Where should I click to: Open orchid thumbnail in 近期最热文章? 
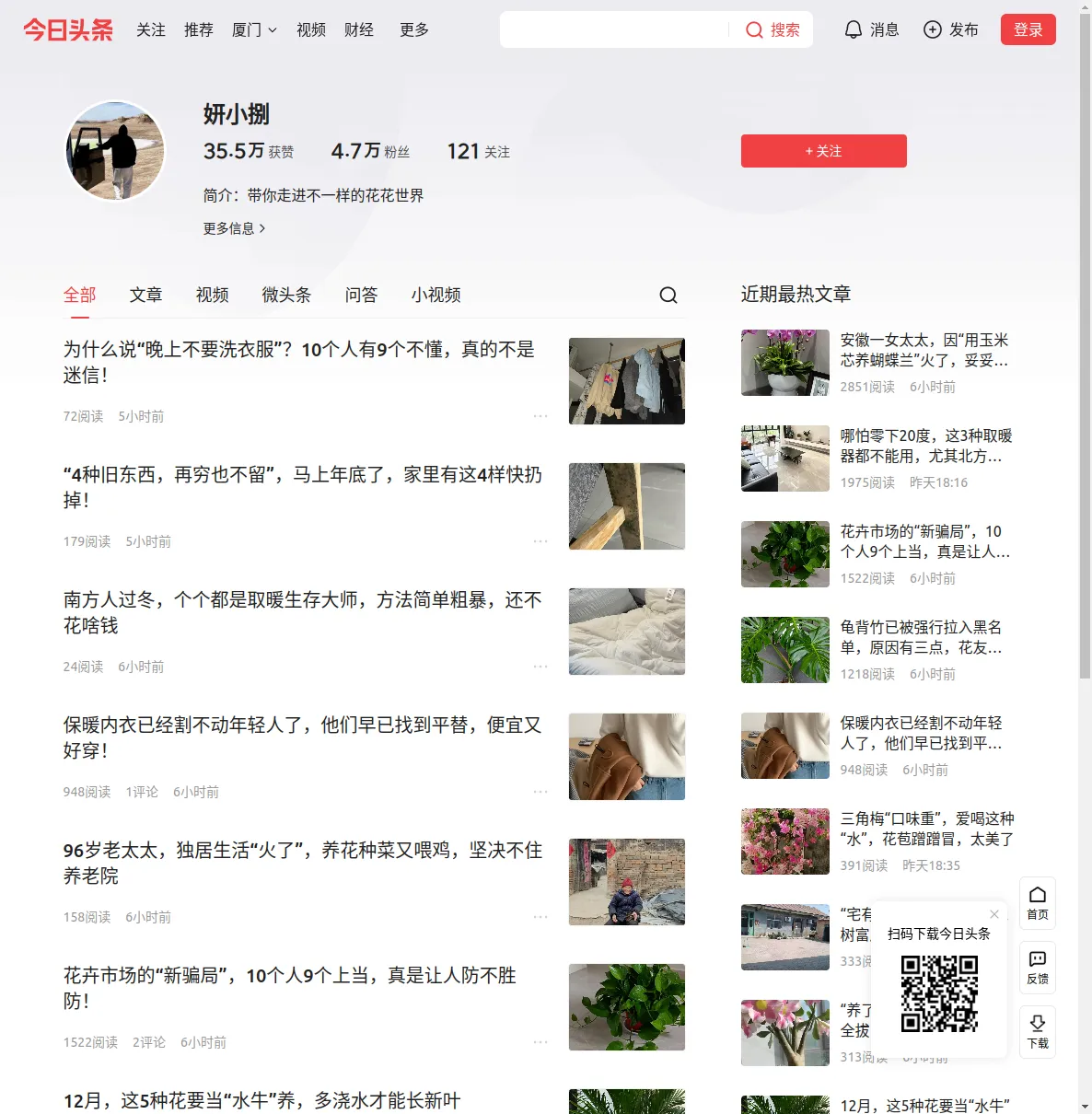coord(785,363)
